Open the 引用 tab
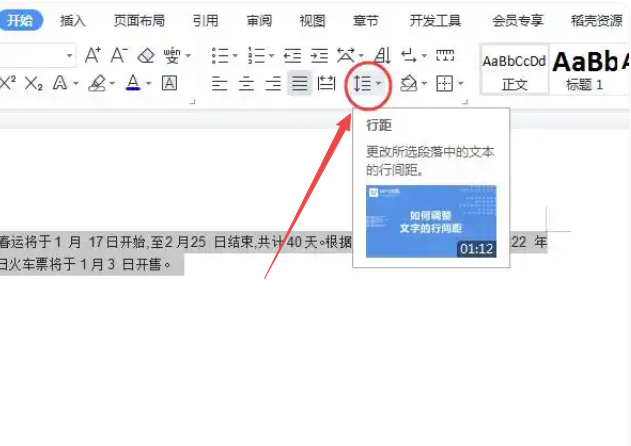Screen dimensions: 631x446 pos(206,21)
